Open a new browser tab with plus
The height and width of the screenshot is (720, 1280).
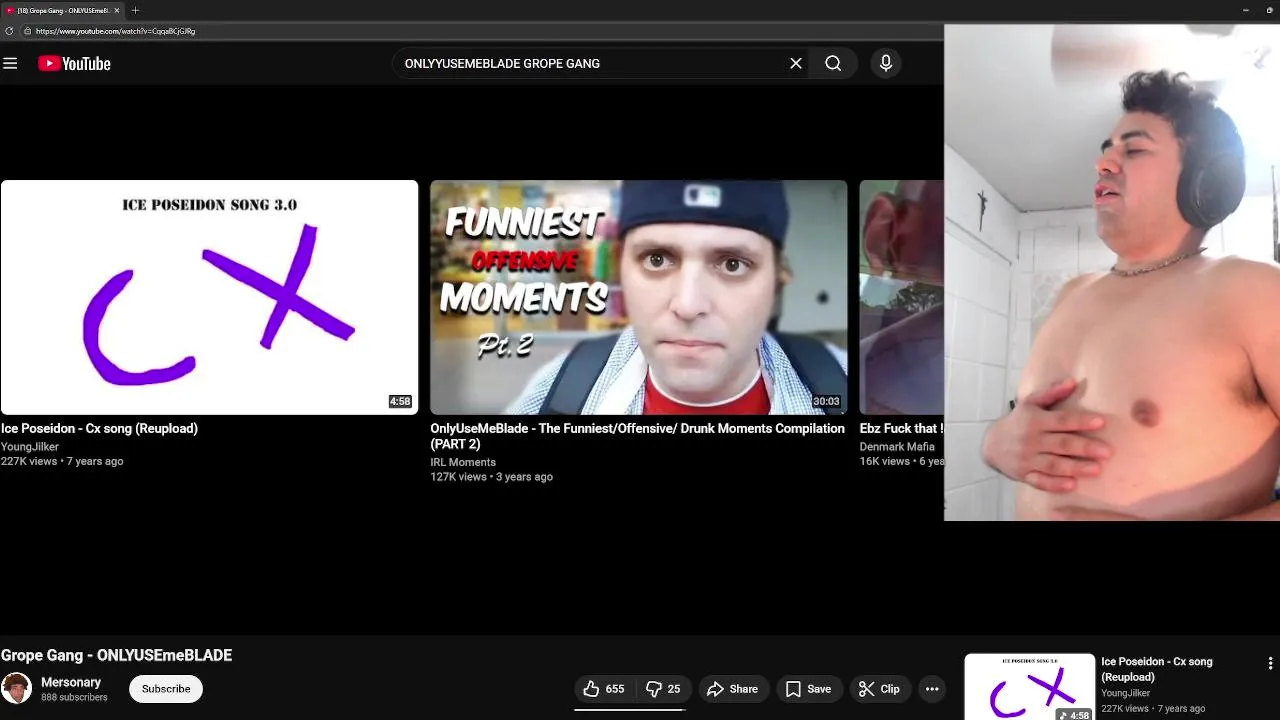point(135,10)
